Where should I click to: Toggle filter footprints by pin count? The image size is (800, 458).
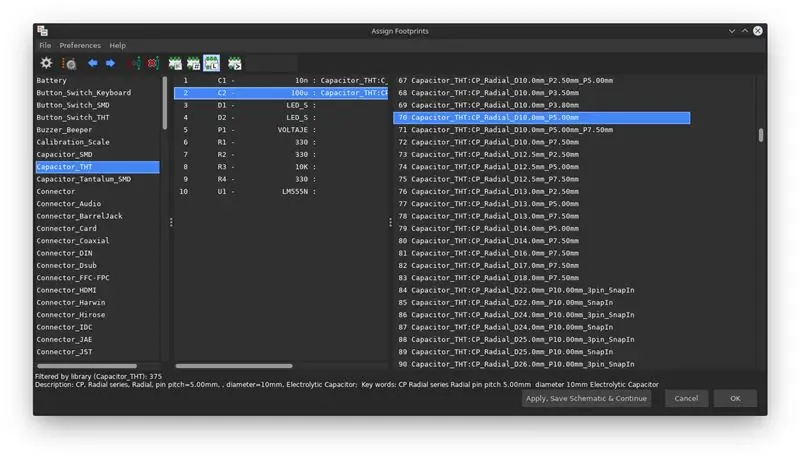coord(193,63)
